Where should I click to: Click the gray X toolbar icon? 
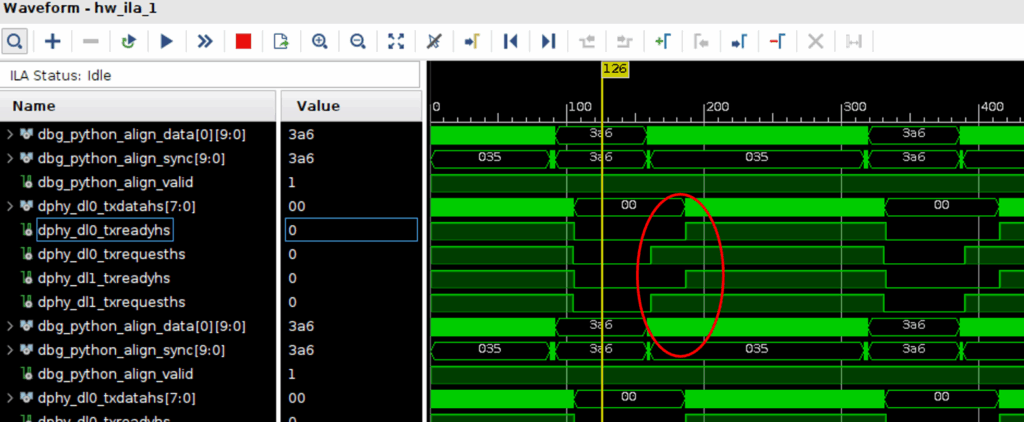815,42
